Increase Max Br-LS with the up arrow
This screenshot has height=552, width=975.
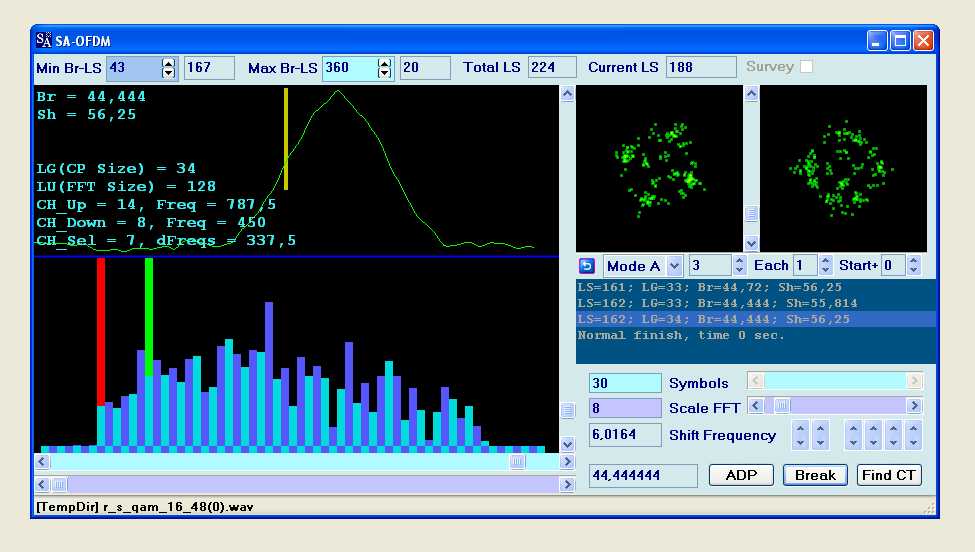click(x=385, y=63)
